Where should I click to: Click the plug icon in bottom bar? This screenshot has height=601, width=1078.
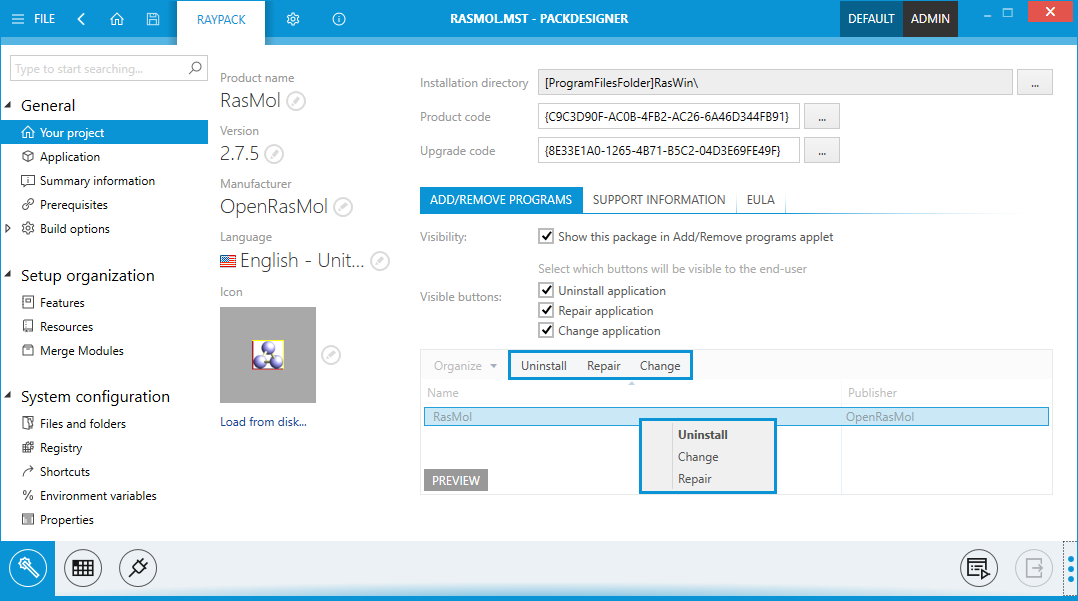(138, 568)
